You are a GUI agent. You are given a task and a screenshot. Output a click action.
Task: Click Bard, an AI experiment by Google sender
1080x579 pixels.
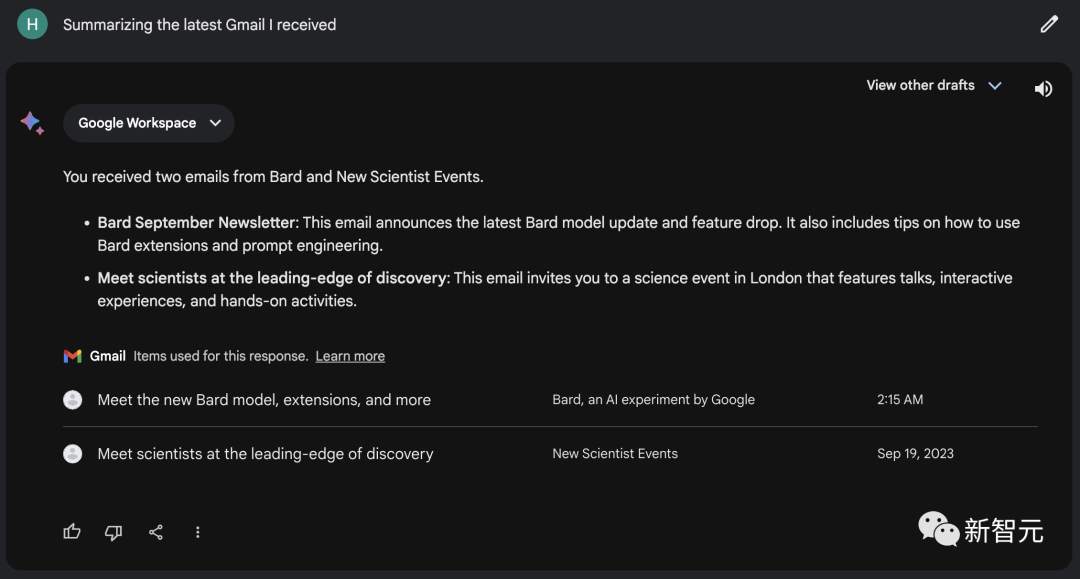pos(654,400)
